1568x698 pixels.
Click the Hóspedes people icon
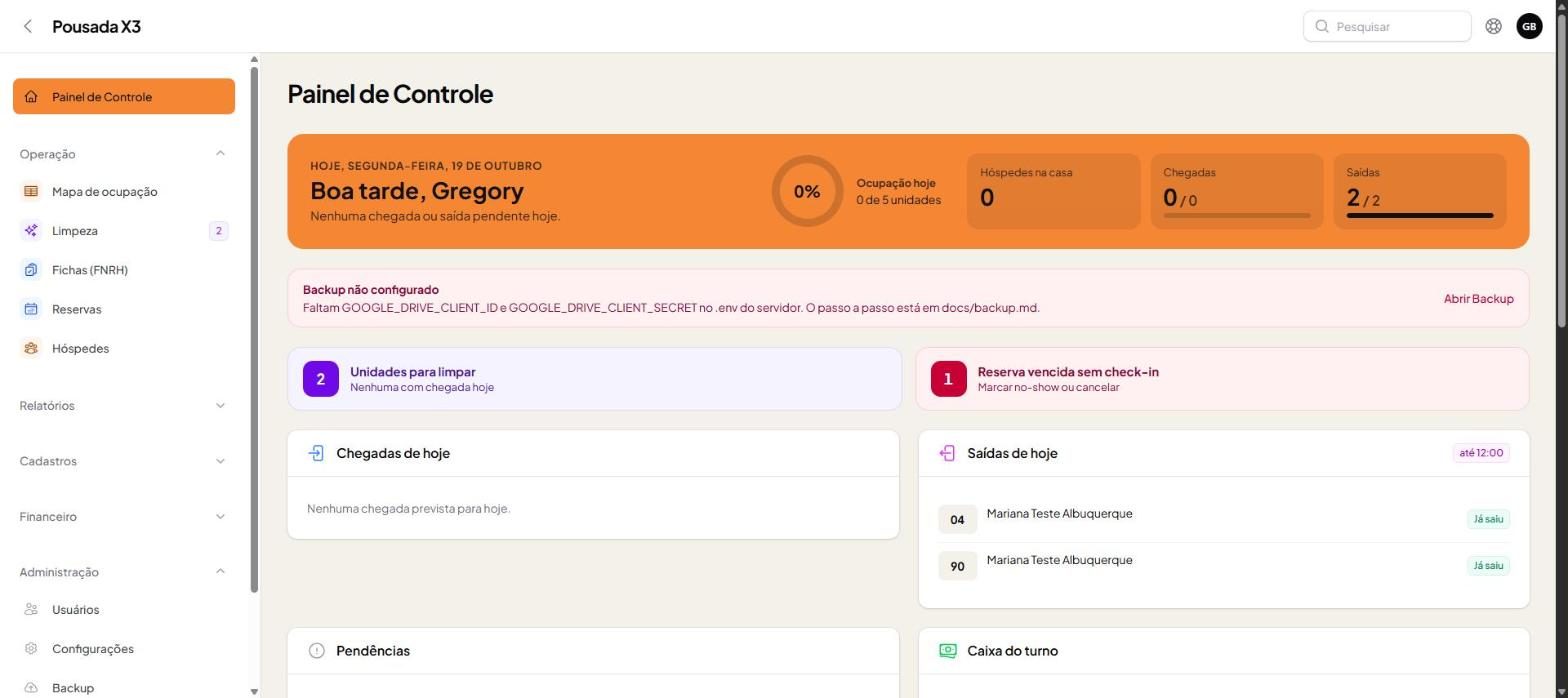tap(31, 348)
